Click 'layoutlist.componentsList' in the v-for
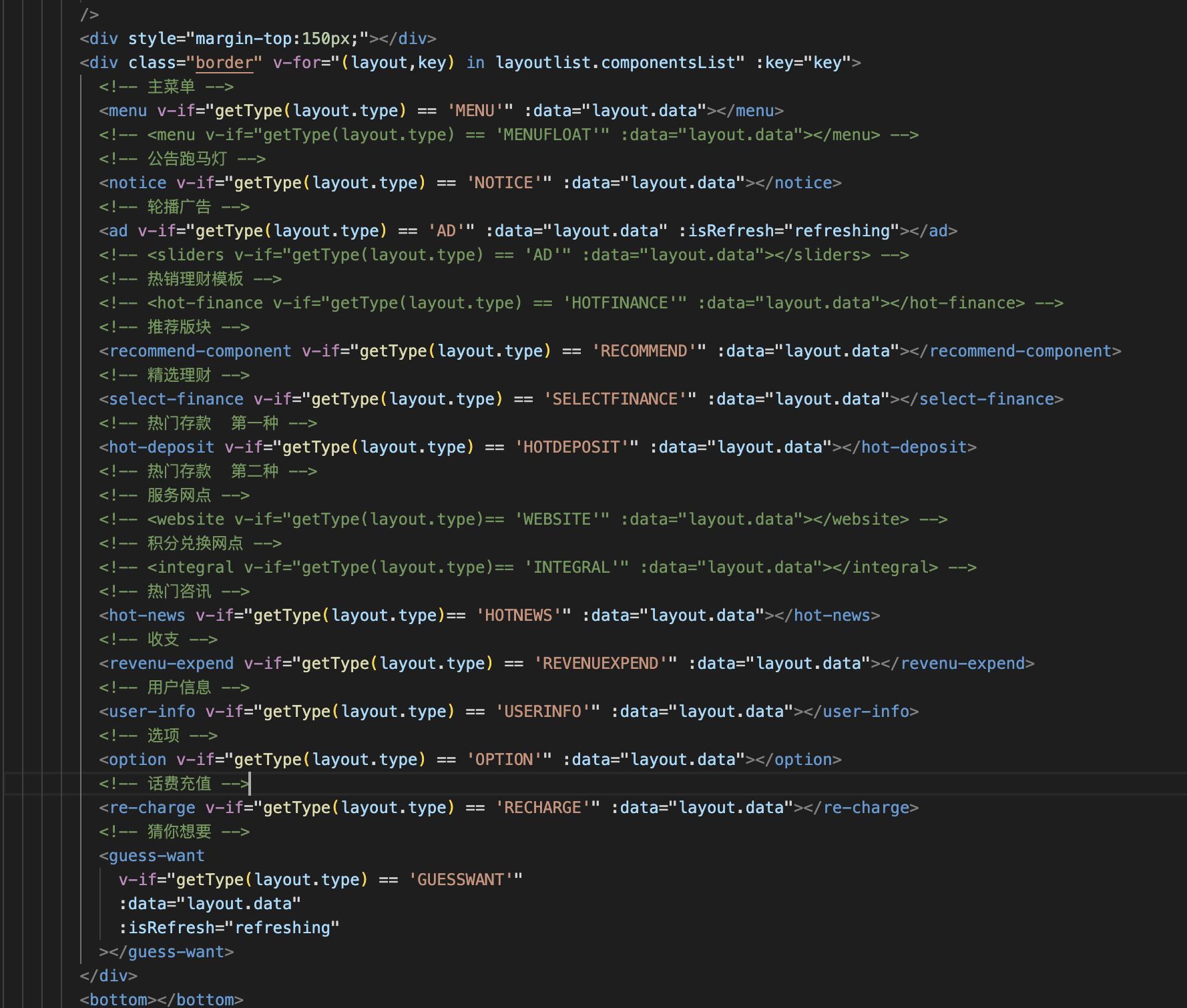The height and width of the screenshot is (1008, 1187). [615, 63]
